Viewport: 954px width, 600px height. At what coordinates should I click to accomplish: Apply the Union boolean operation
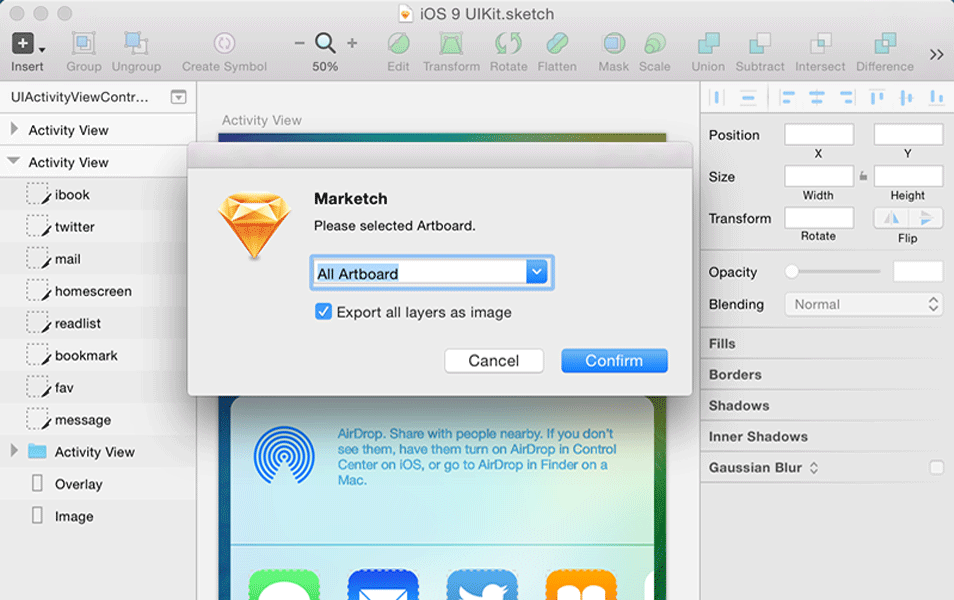point(708,44)
